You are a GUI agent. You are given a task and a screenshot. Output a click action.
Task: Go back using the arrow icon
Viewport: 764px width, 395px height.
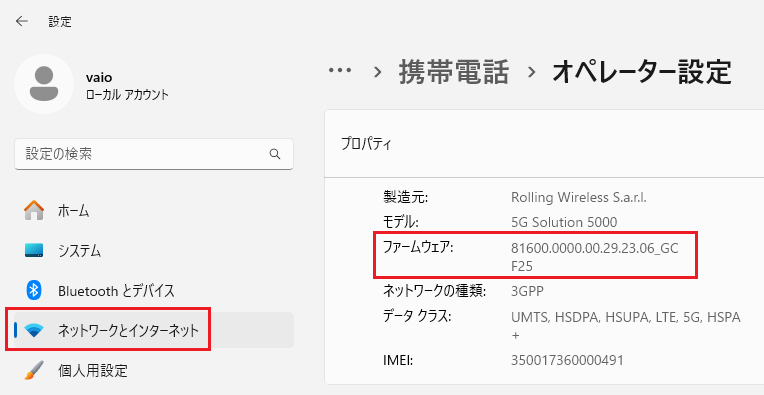[21, 21]
